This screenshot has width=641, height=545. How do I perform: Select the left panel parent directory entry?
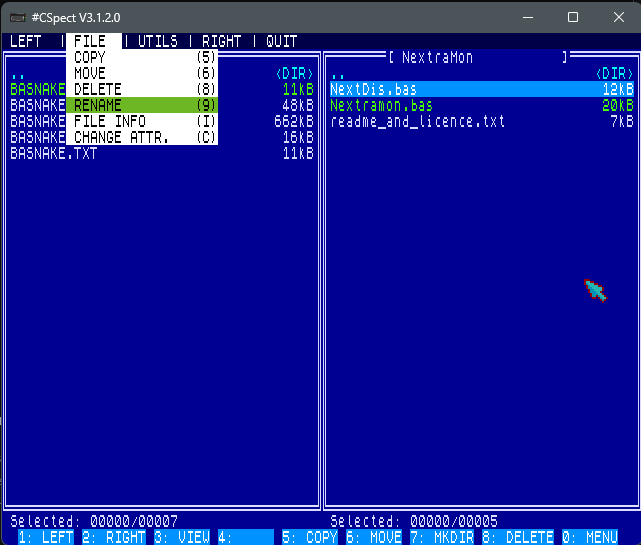click(162, 74)
